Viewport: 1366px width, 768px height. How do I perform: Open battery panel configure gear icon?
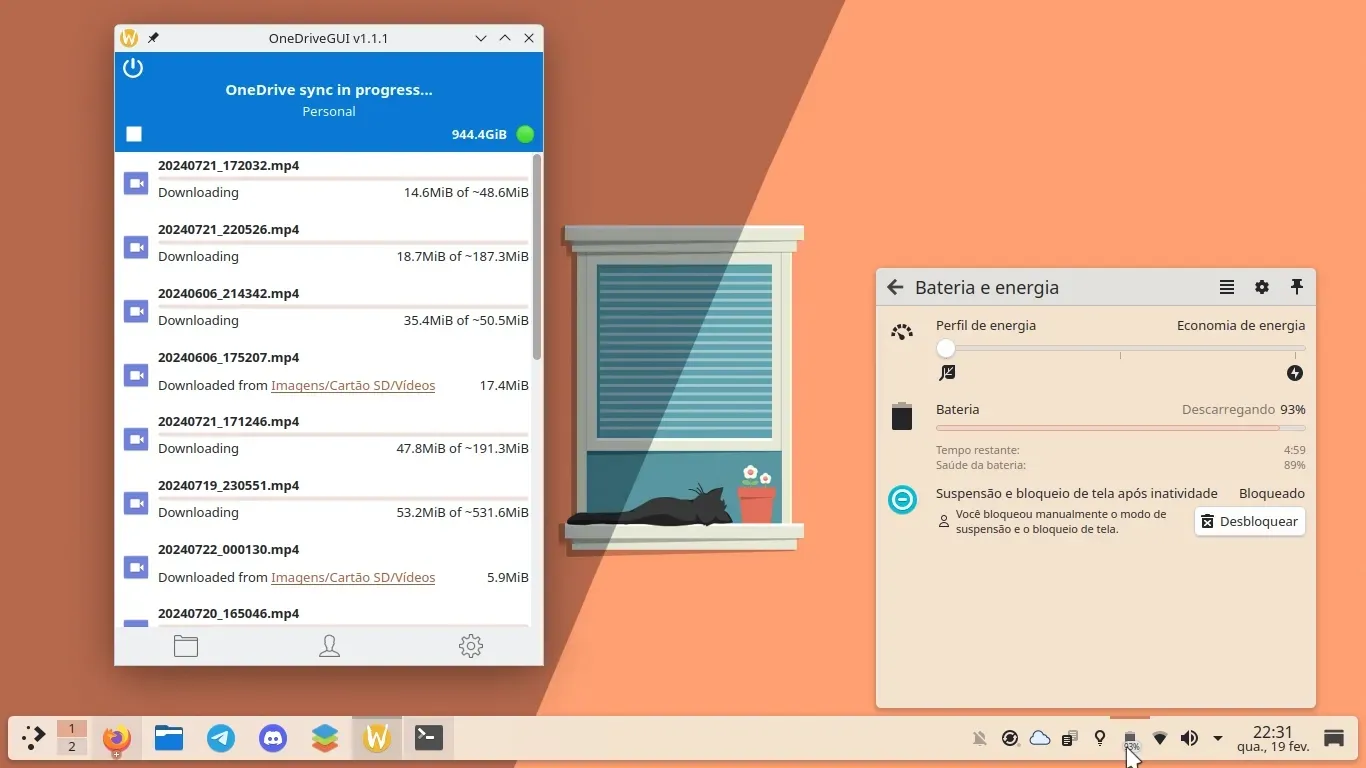coord(1262,287)
